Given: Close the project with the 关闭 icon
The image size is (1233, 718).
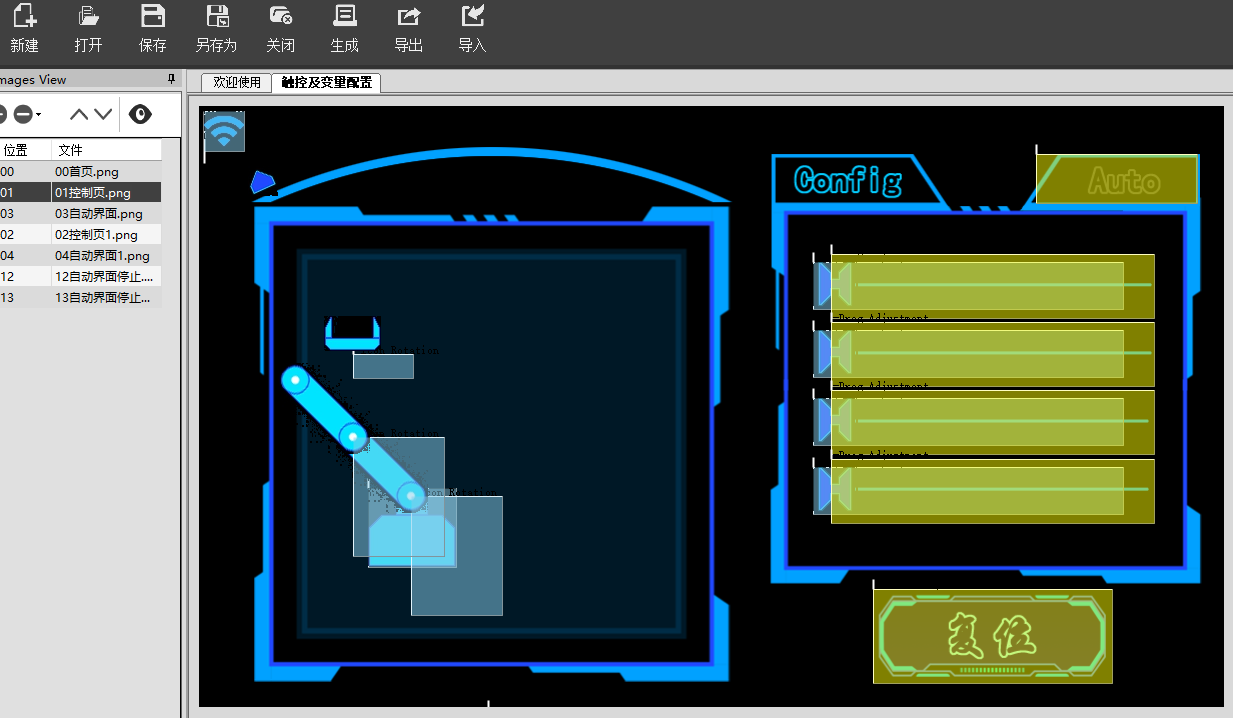Looking at the screenshot, I should coord(281,16).
